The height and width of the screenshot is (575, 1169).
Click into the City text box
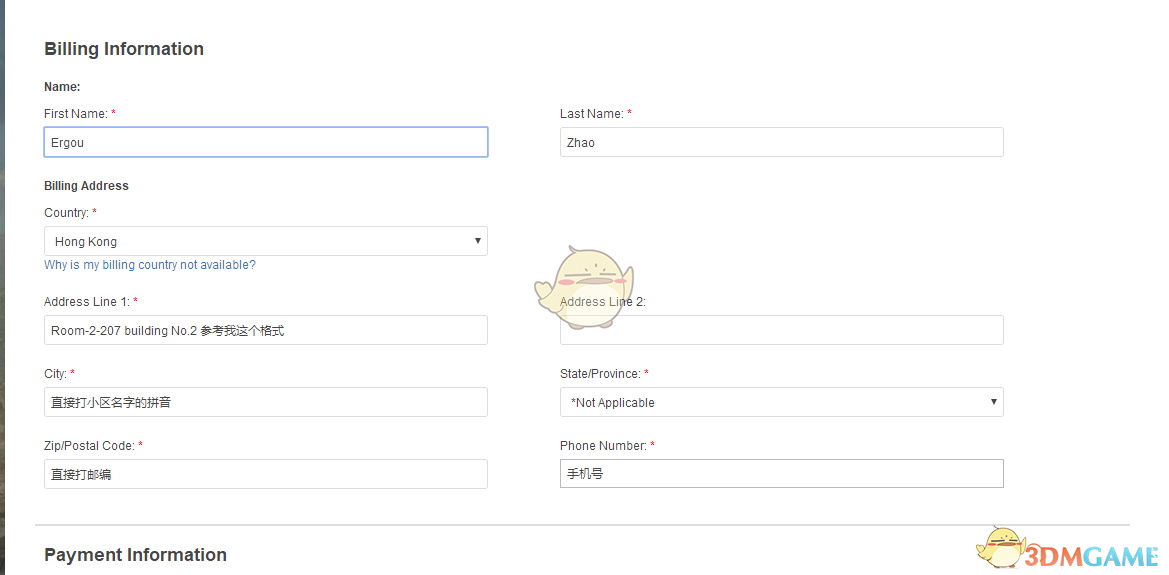click(265, 402)
